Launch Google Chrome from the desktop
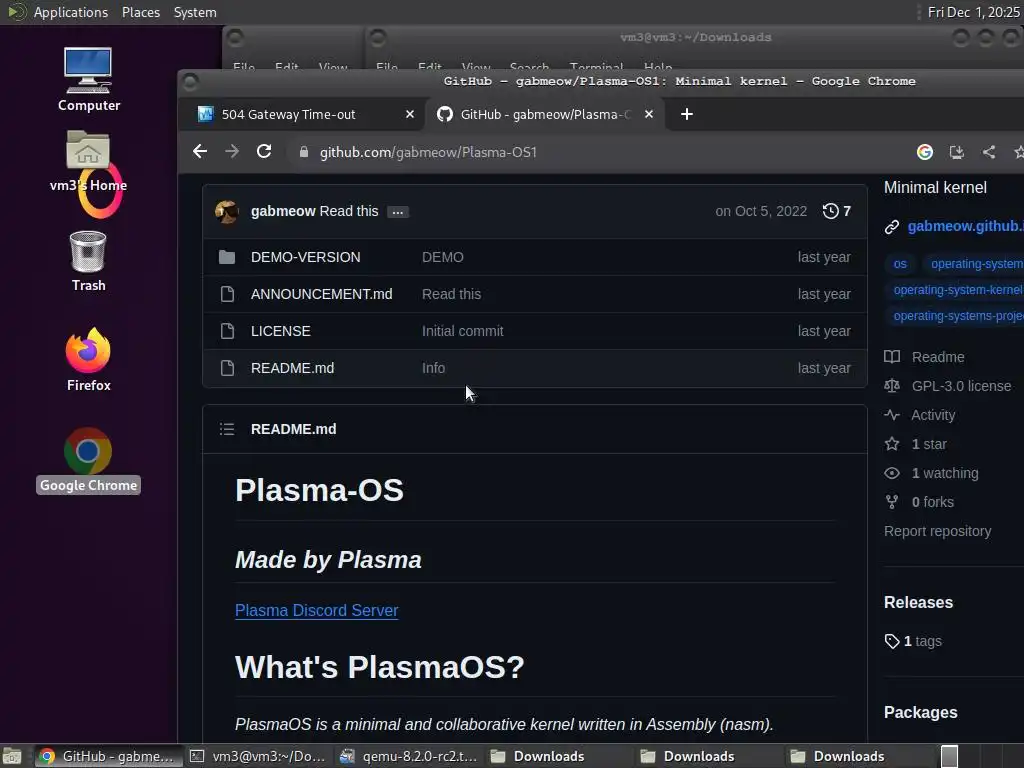 point(88,460)
